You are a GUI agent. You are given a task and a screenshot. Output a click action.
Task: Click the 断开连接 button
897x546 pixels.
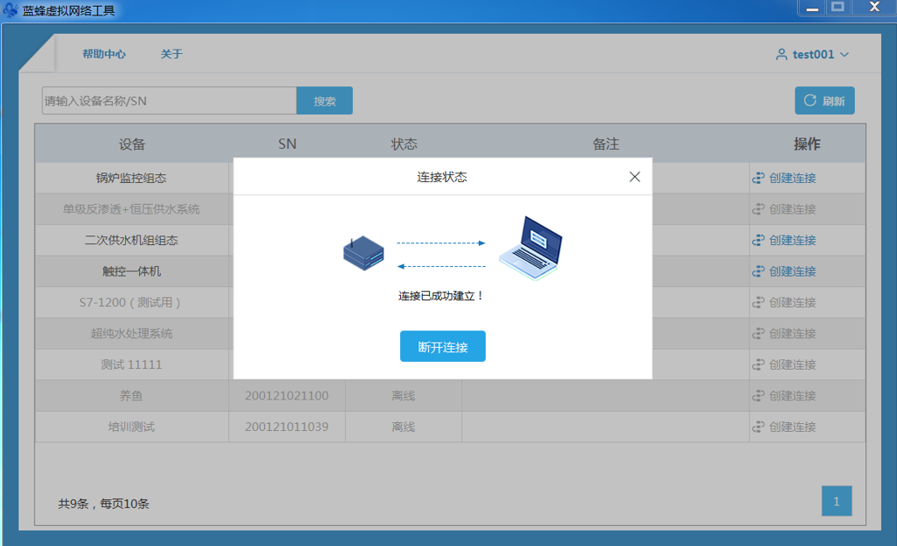click(442, 346)
